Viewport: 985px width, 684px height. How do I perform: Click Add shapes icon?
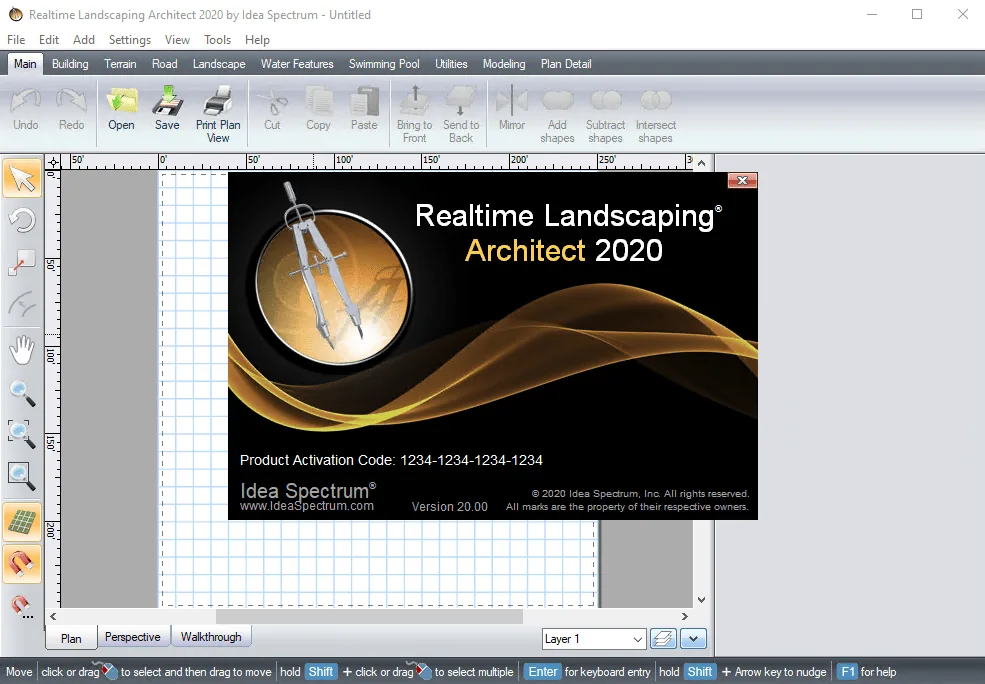[x=557, y=100]
